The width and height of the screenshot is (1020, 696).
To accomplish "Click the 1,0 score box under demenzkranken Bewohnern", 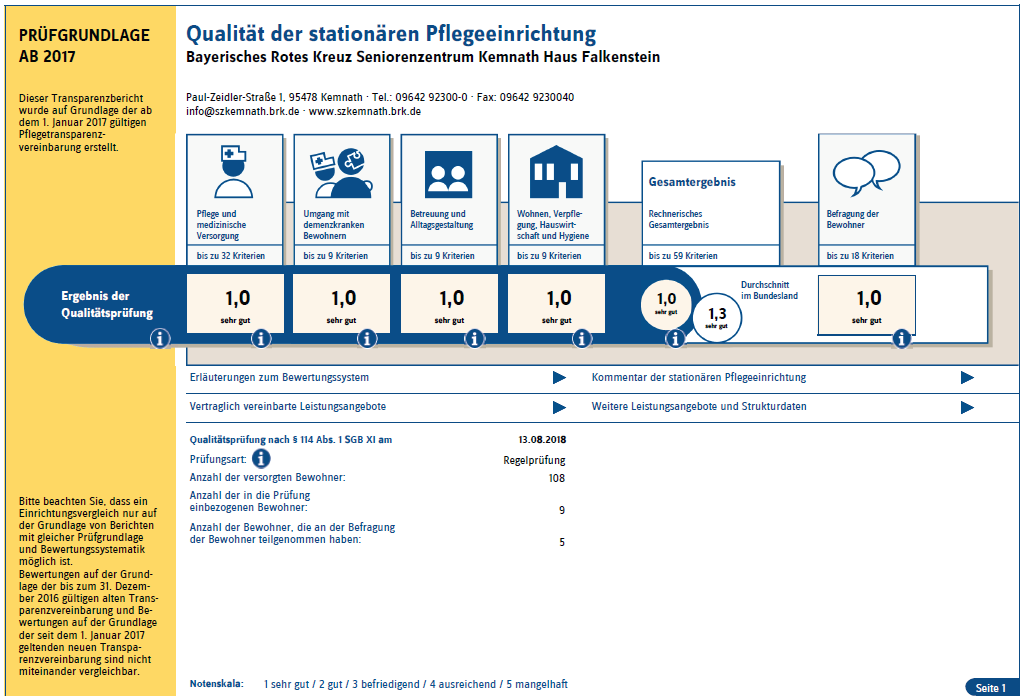I will coord(342,303).
